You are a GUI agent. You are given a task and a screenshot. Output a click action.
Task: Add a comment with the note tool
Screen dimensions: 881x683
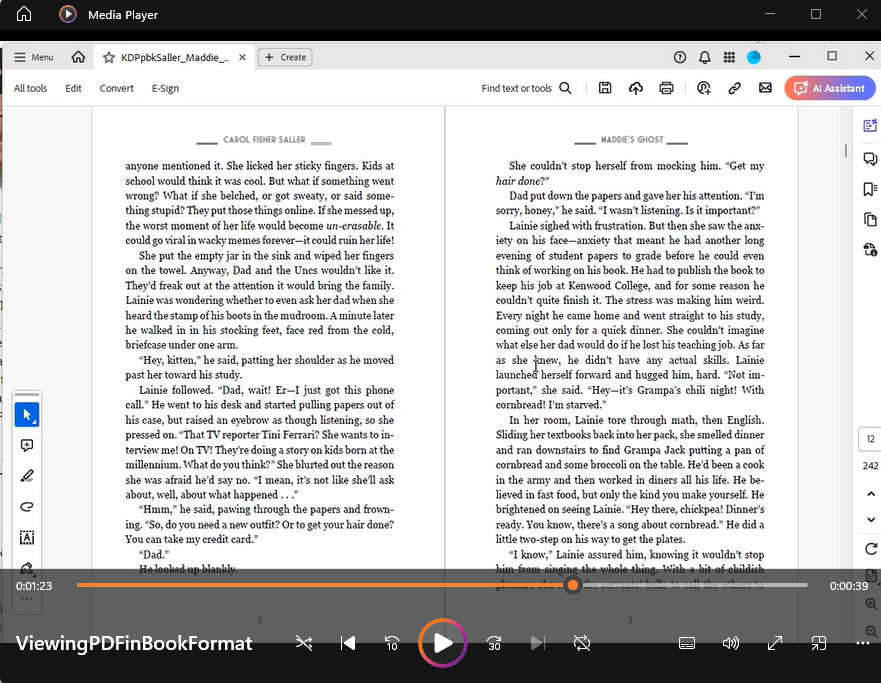[x=27, y=445]
